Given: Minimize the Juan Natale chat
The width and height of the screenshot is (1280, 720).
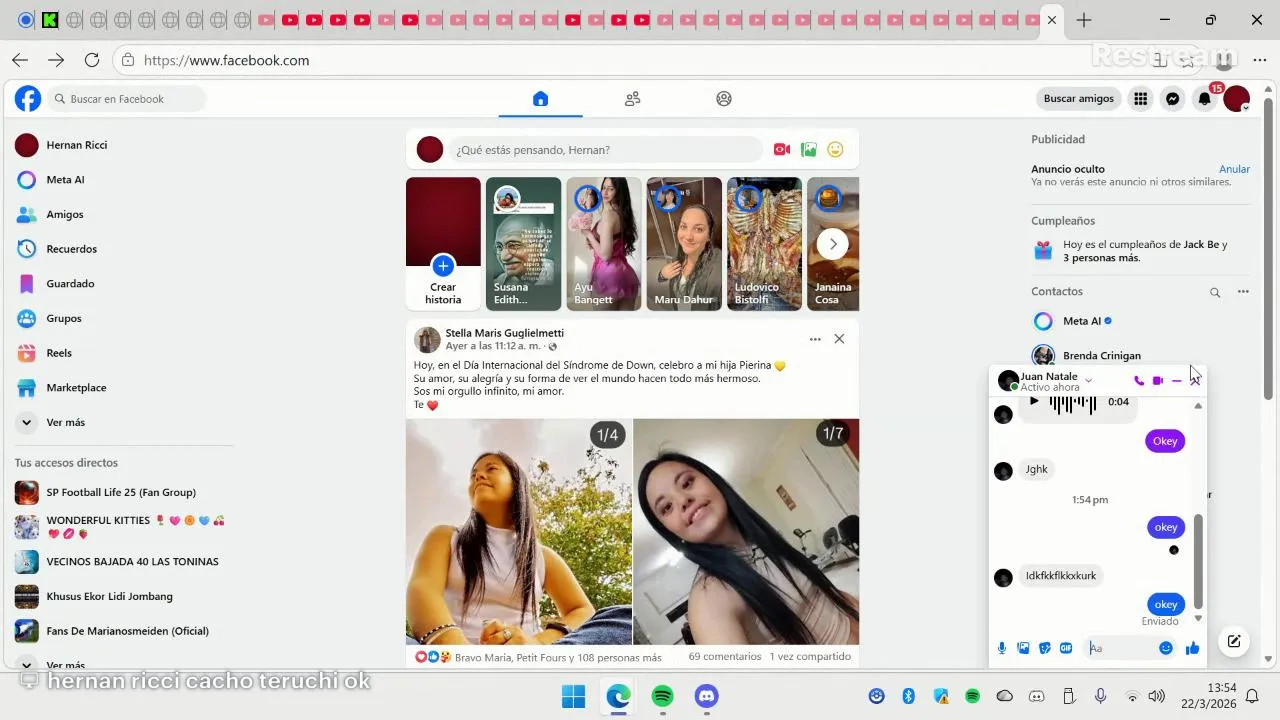Looking at the screenshot, I should coord(1176,381).
